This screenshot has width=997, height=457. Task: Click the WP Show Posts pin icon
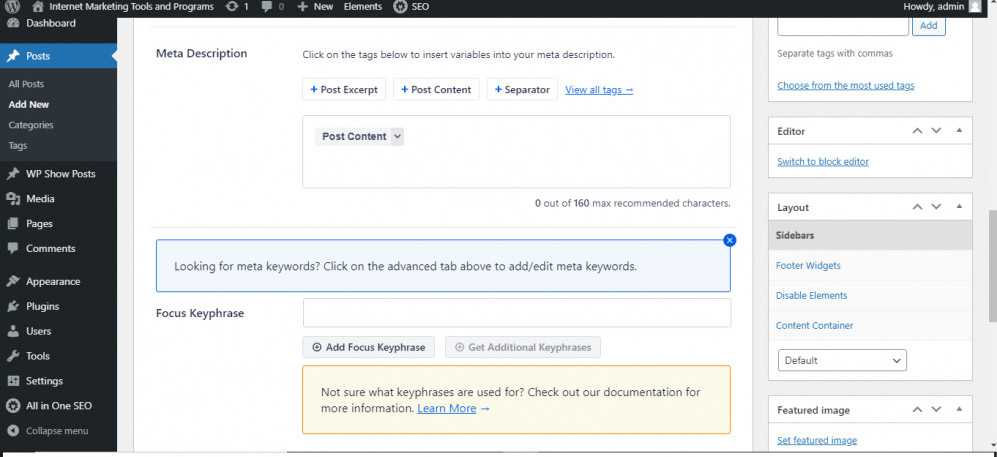pyautogui.click(x=13, y=174)
